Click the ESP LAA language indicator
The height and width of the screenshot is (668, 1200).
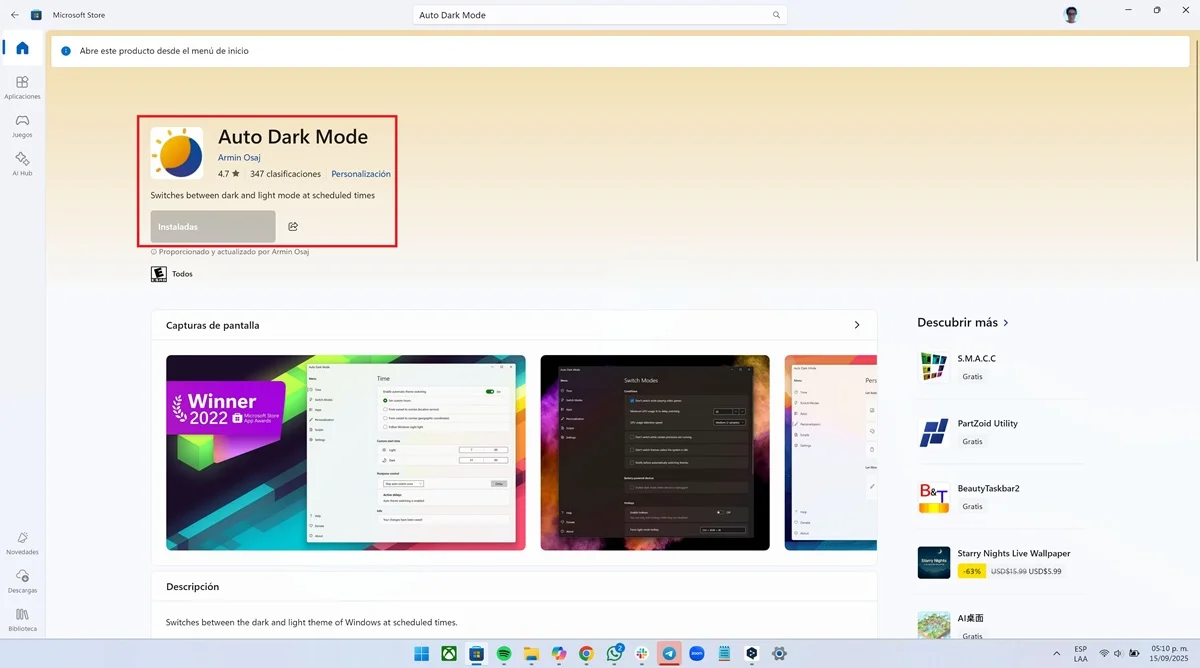(x=1081, y=653)
